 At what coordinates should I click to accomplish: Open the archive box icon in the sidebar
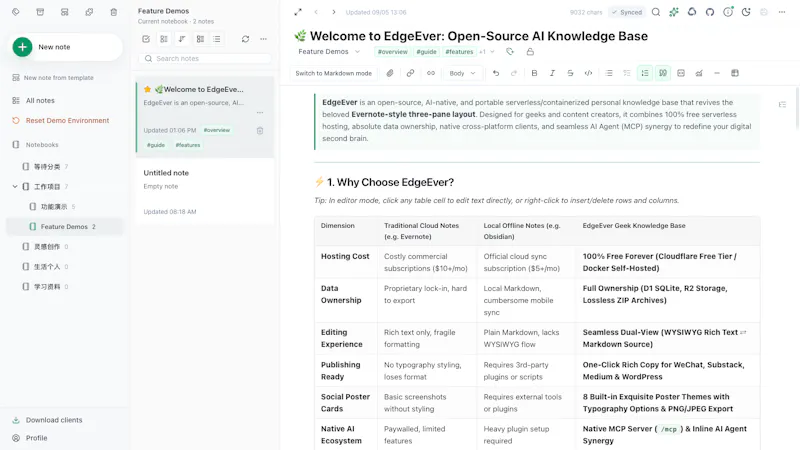point(40,12)
